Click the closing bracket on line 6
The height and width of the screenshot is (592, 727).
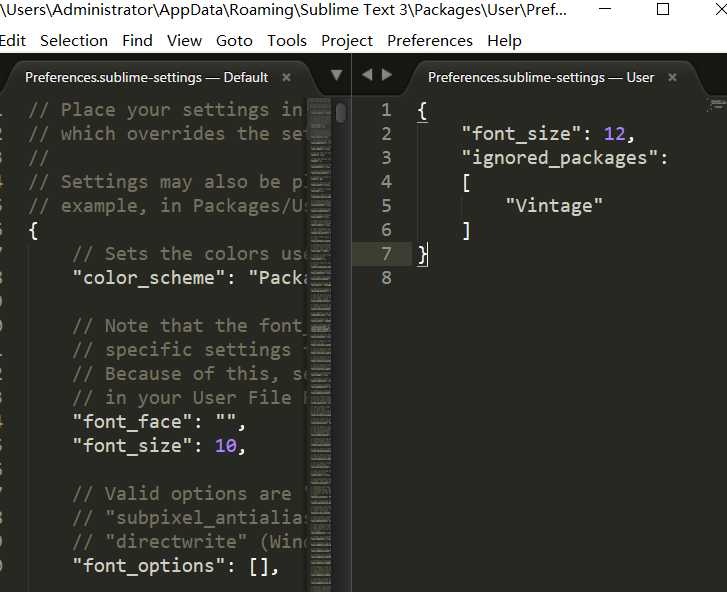(466, 230)
